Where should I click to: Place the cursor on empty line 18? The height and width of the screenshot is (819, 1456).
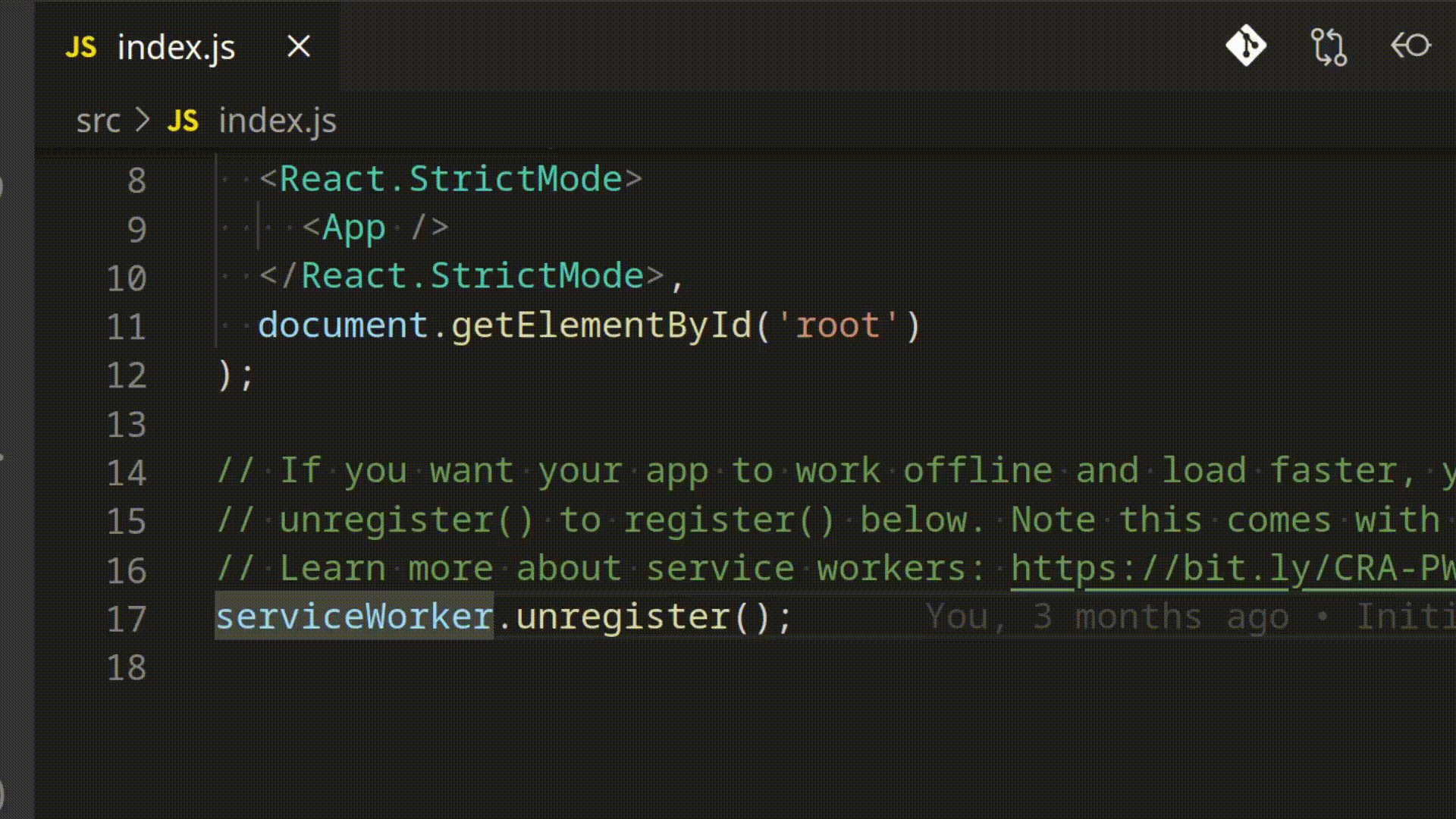455,668
